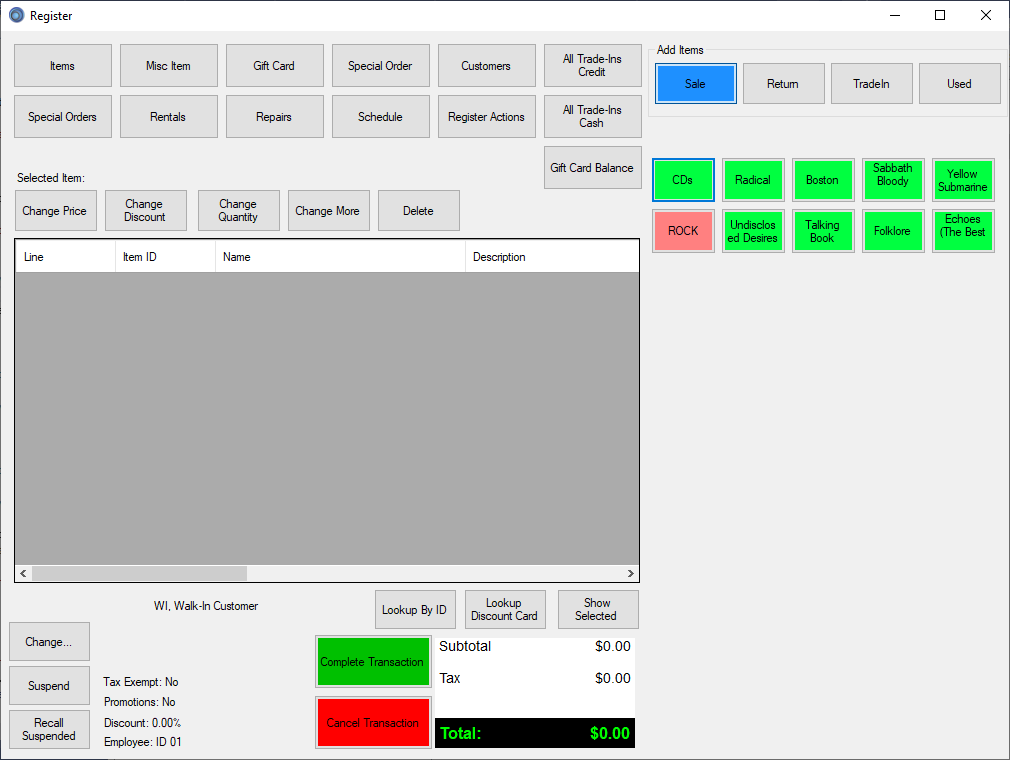Image resolution: width=1010 pixels, height=760 pixels.
Task: Click the Change More button
Action: pos(328,211)
